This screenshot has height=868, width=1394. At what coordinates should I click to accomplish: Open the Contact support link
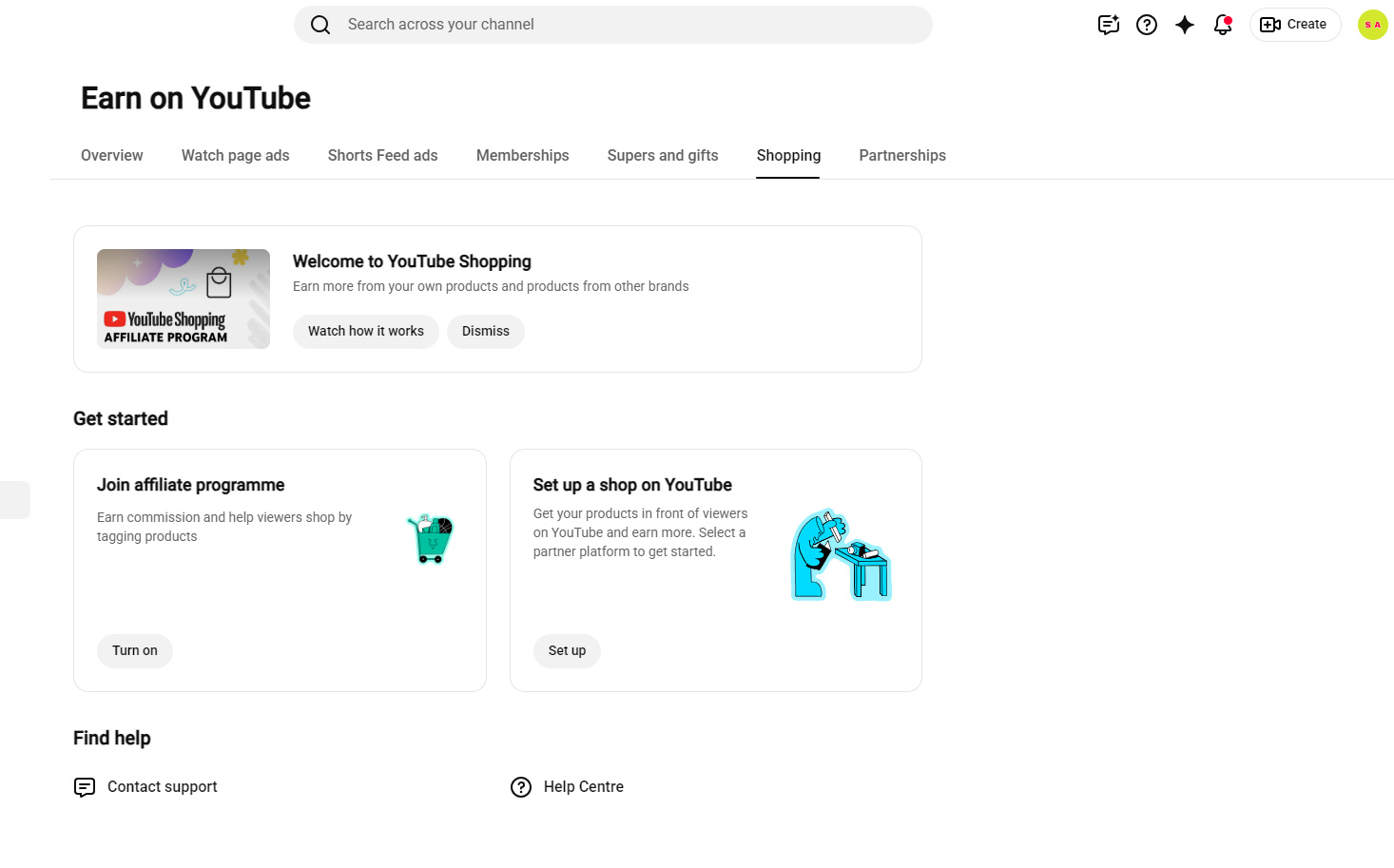pos(163,787)
